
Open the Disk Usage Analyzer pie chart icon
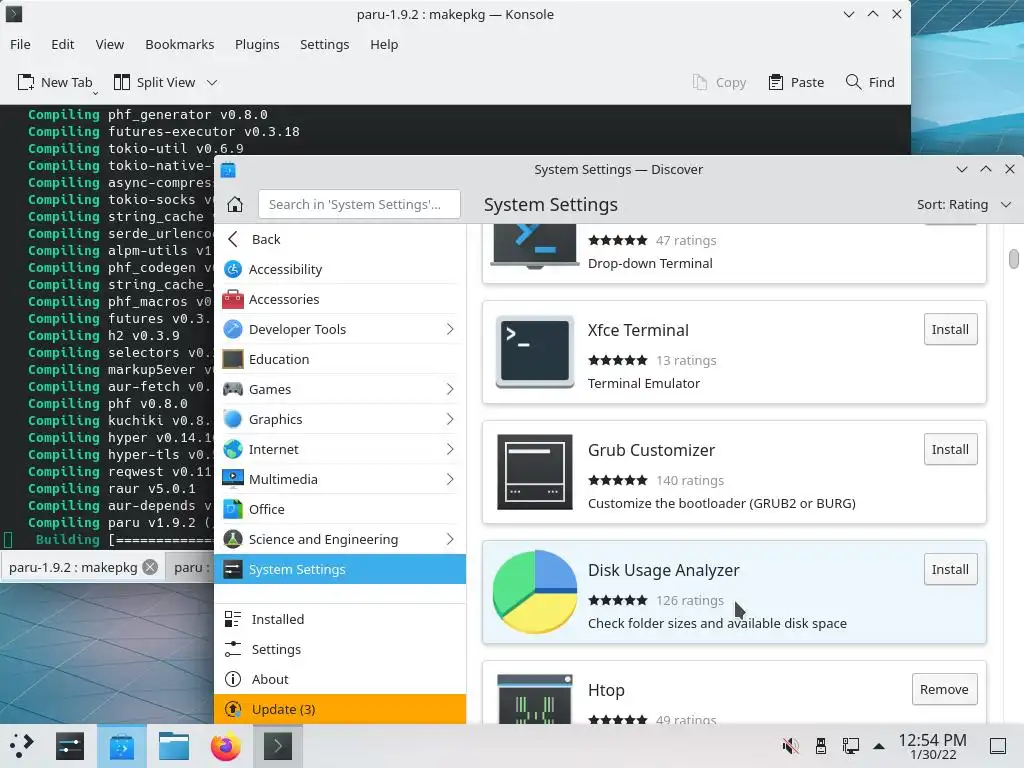[535, 592]
